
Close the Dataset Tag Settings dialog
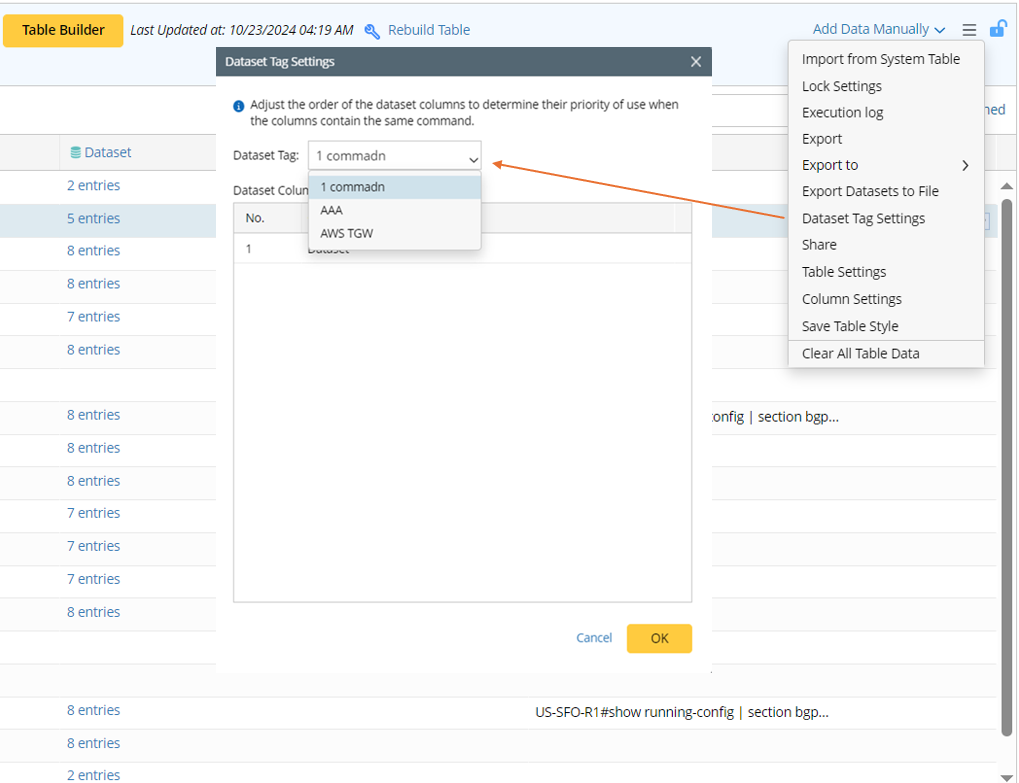tap(696, 62)
